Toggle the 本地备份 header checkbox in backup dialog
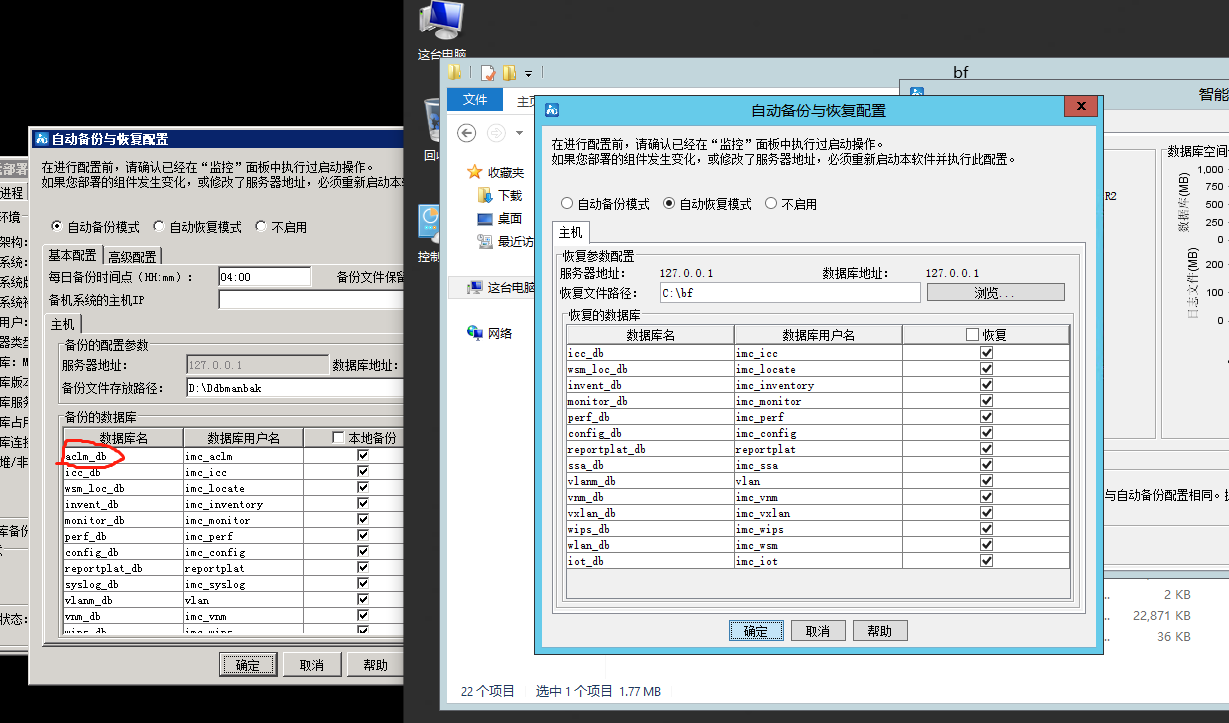This screenshot has width=1229, height=723. (x=337, y=438)
